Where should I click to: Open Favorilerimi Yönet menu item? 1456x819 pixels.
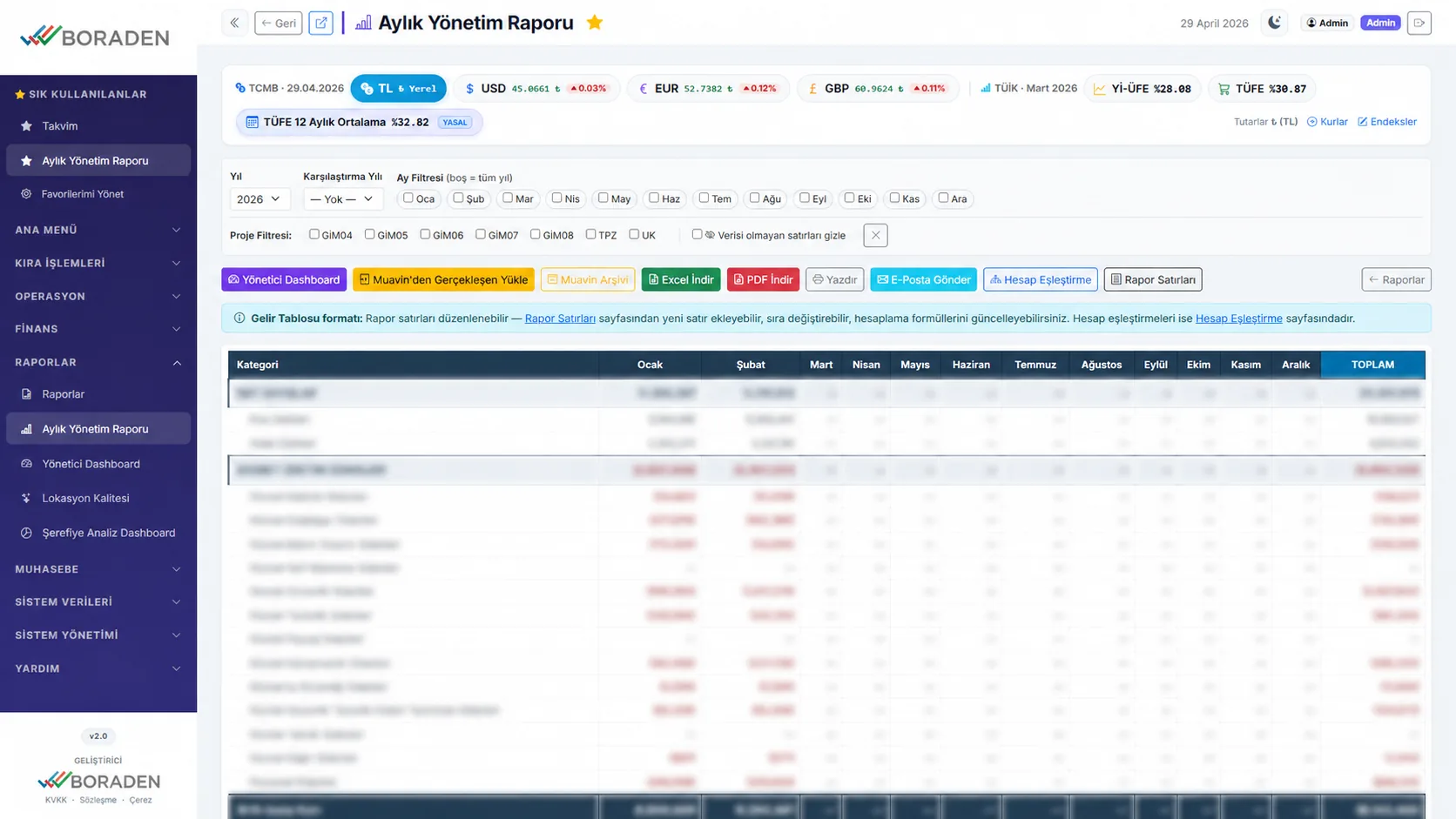click(x=98, y=194)
